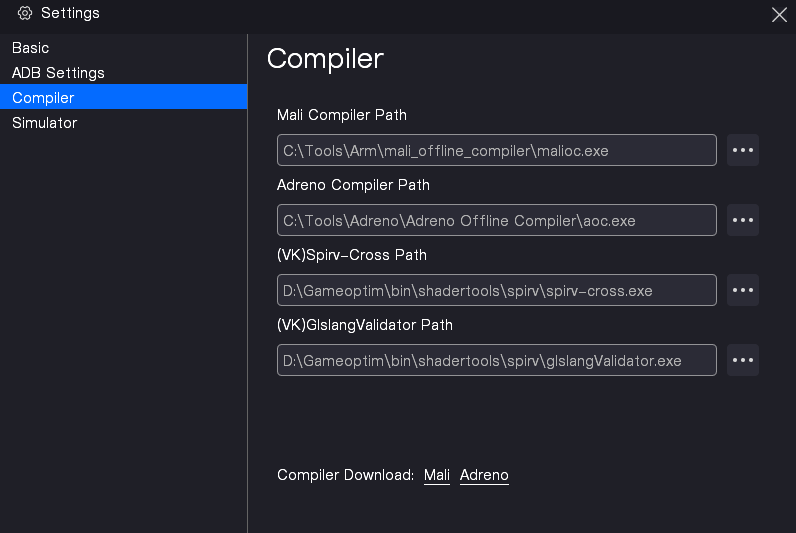Browse for the Adreno Compiler Path

click(x=743, y=220)
